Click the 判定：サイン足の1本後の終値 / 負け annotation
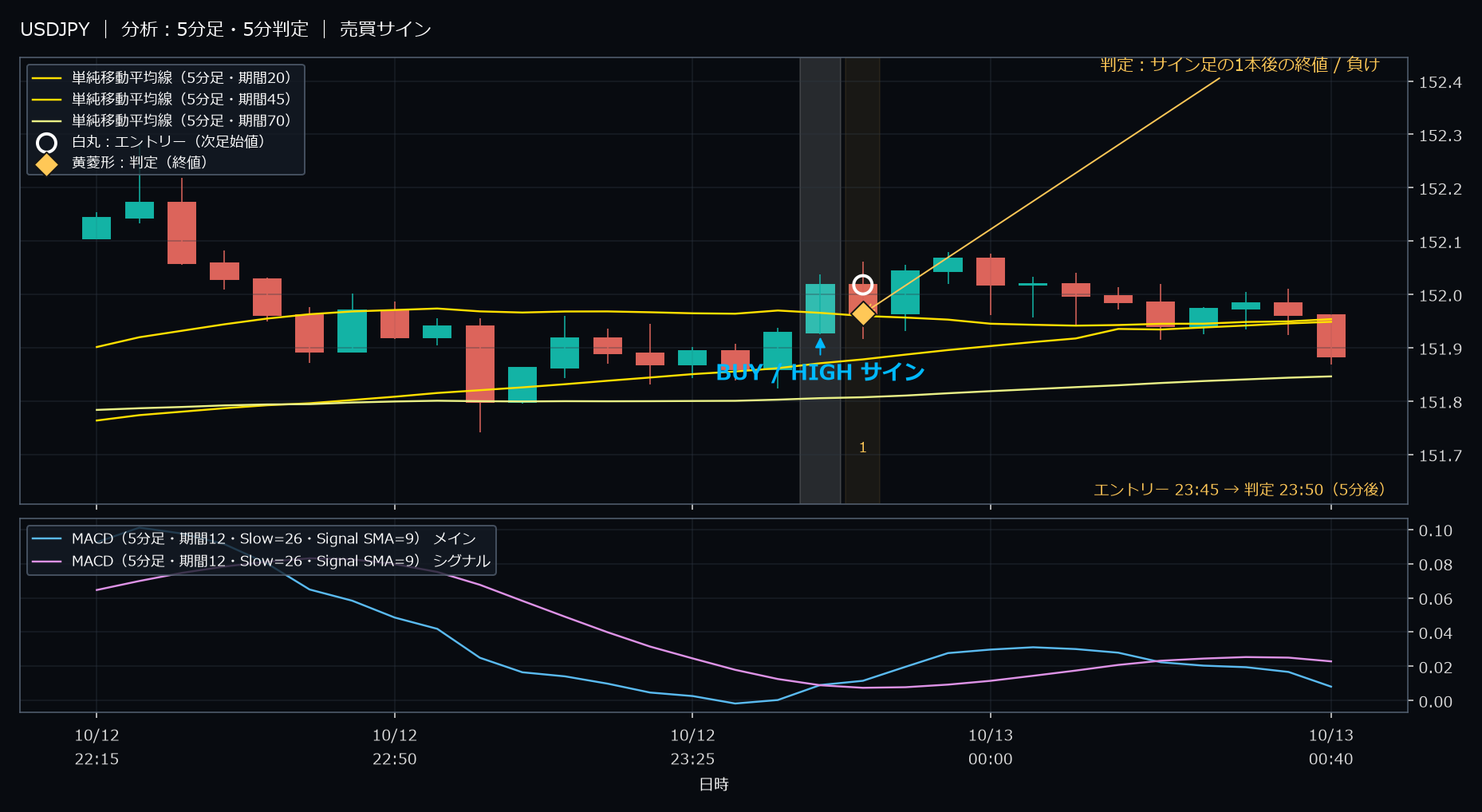Screen dimensions: 1482x812 coord(1240,65)
